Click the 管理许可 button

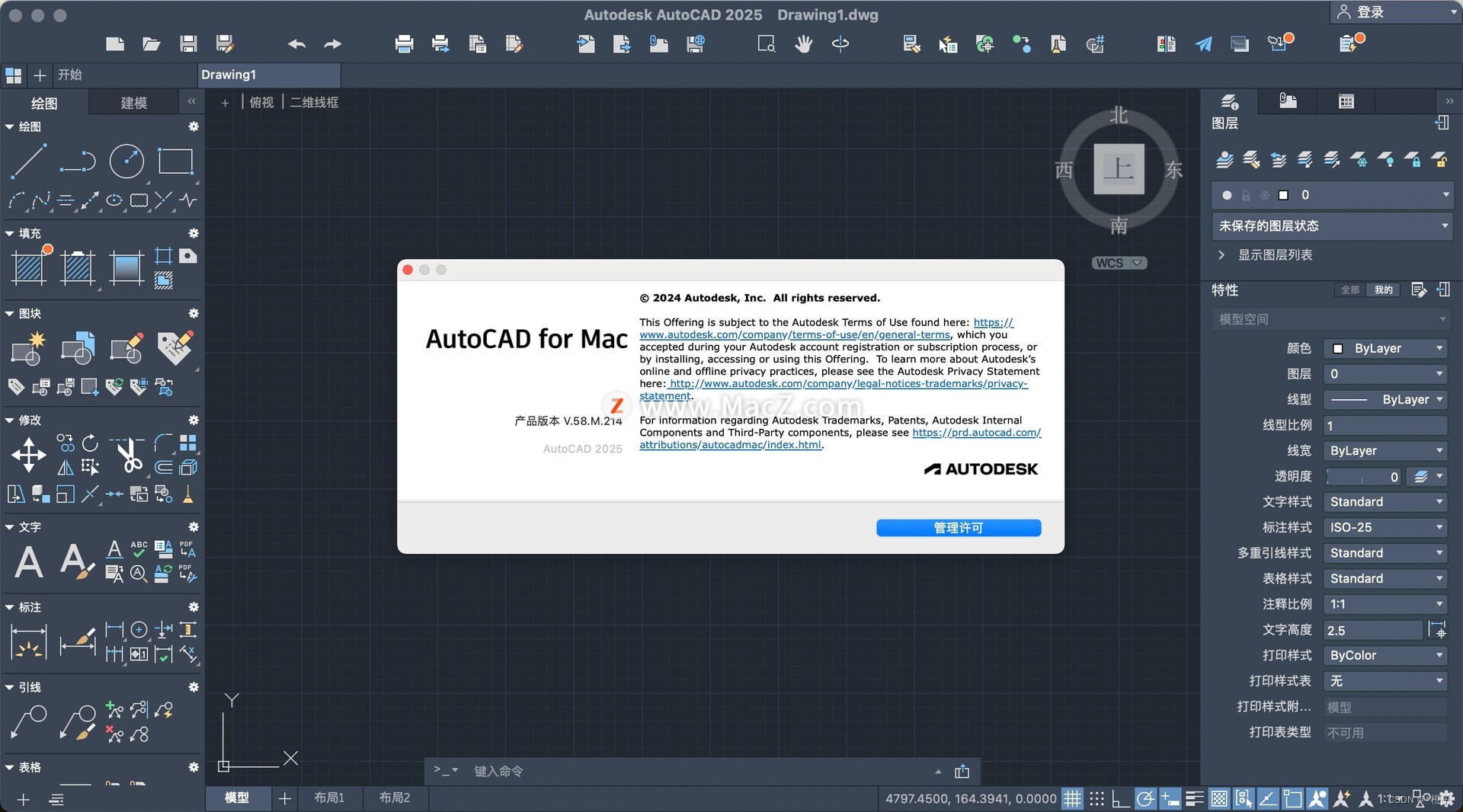point(959,528)
